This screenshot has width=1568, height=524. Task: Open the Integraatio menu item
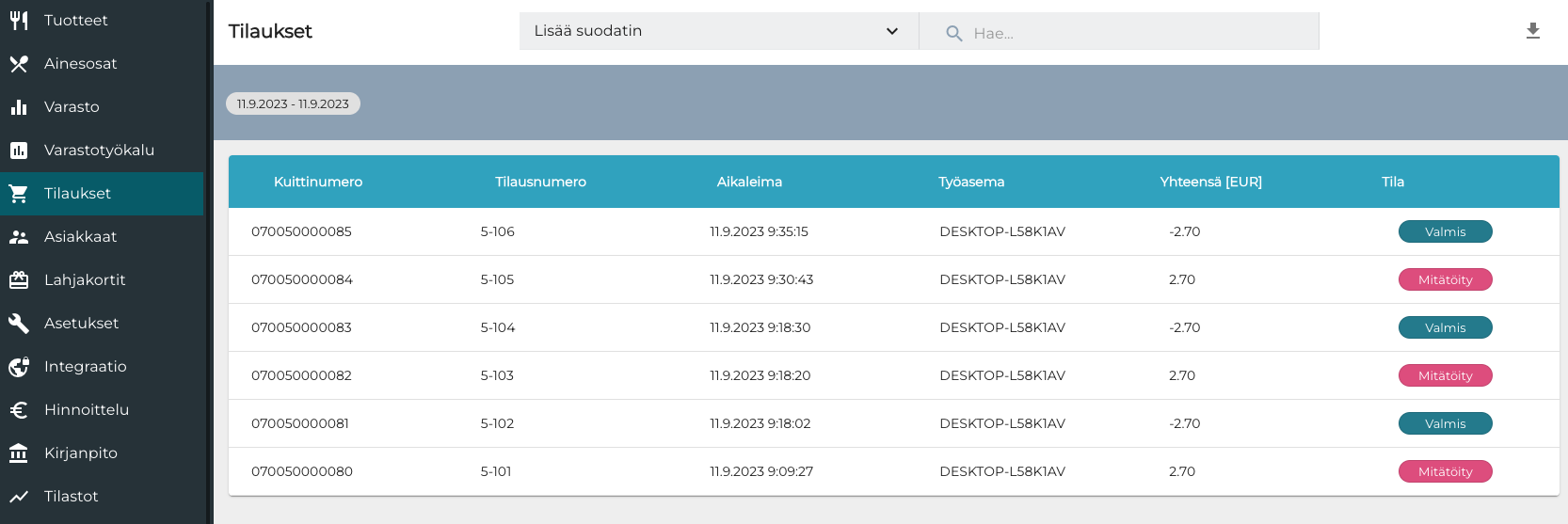click(x=85, y=366)
